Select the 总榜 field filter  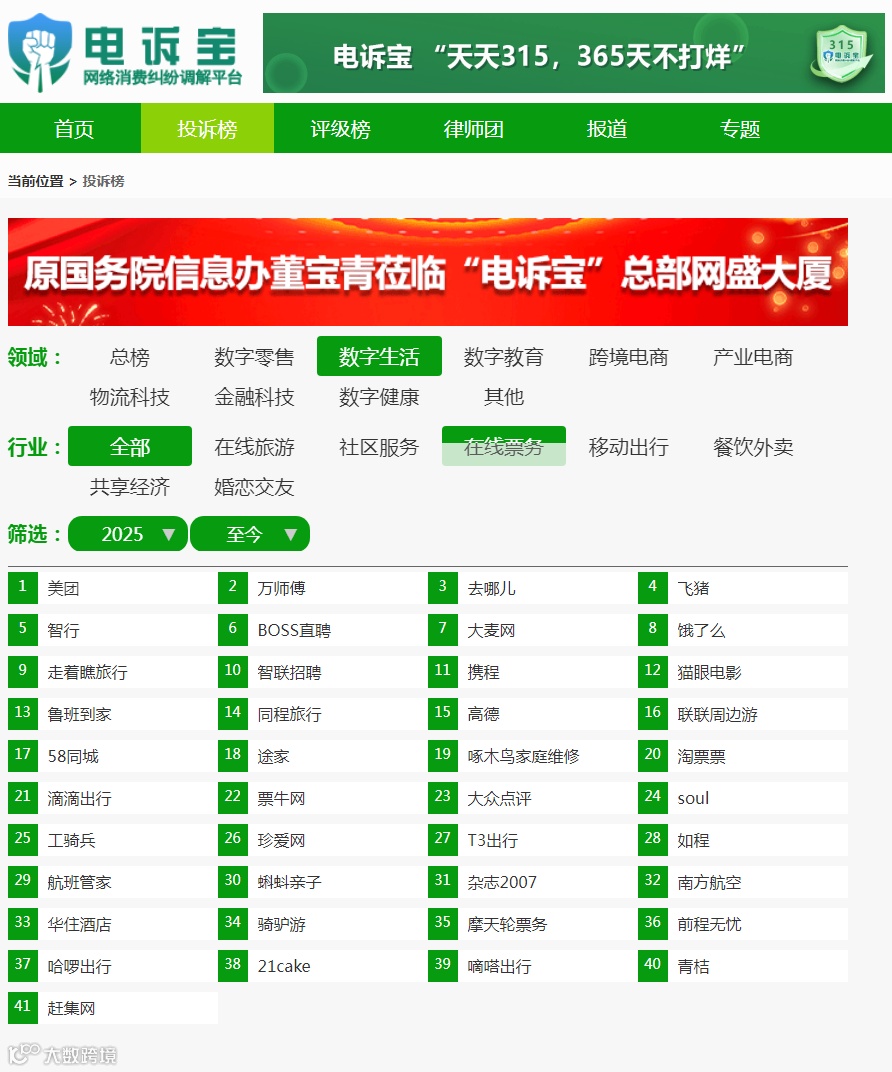[x=130, y=357]
